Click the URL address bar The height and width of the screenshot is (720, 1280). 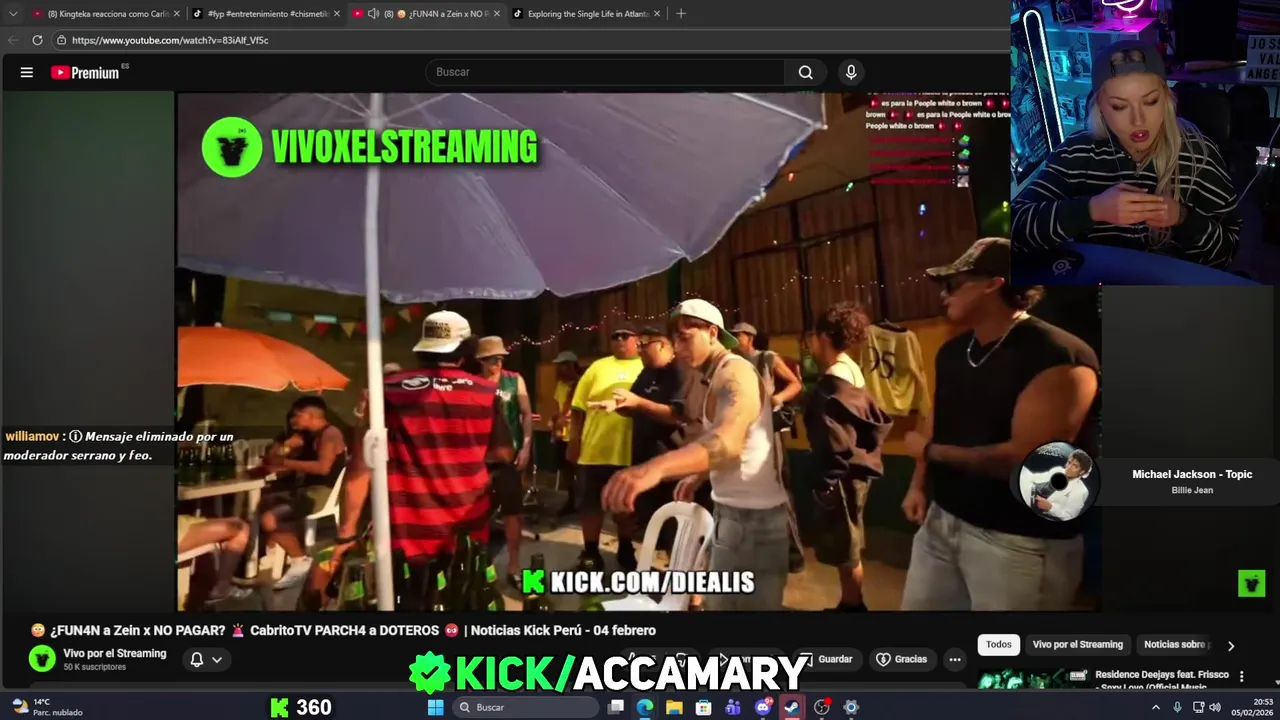[x=530, y=40]
